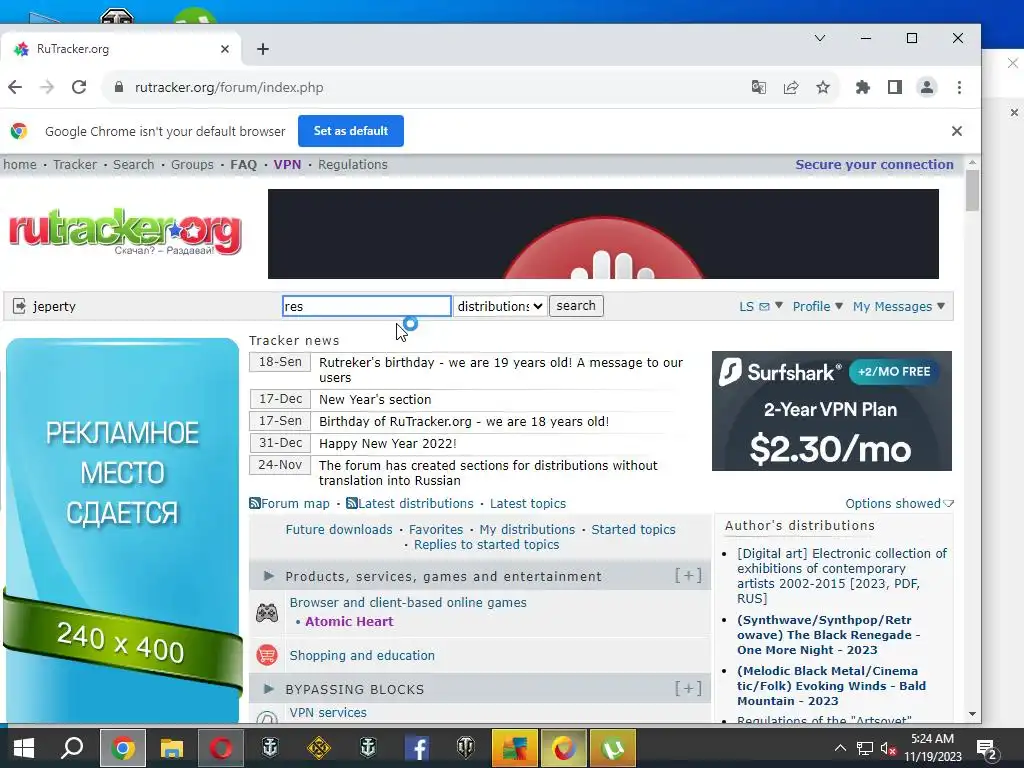
Task: Open the Favorites link
Action: click(x=436, y=530)
